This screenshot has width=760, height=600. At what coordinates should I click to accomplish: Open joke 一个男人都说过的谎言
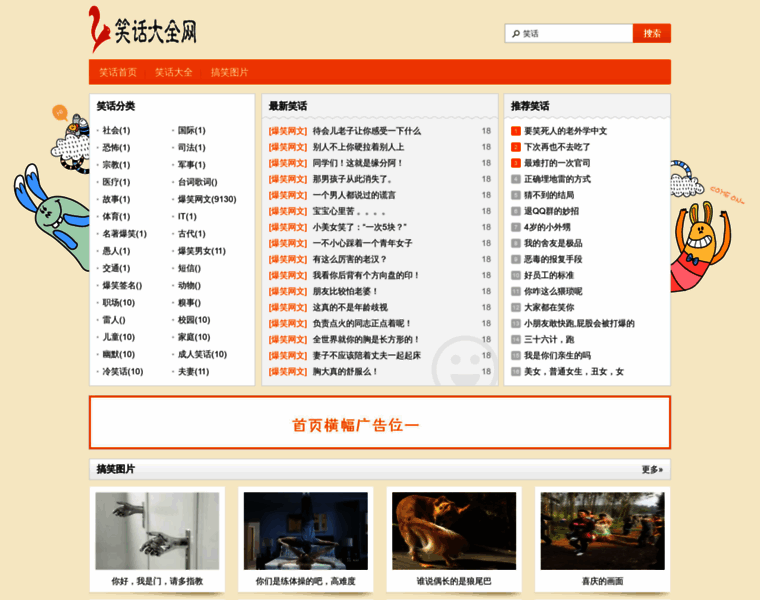(354, 195)
